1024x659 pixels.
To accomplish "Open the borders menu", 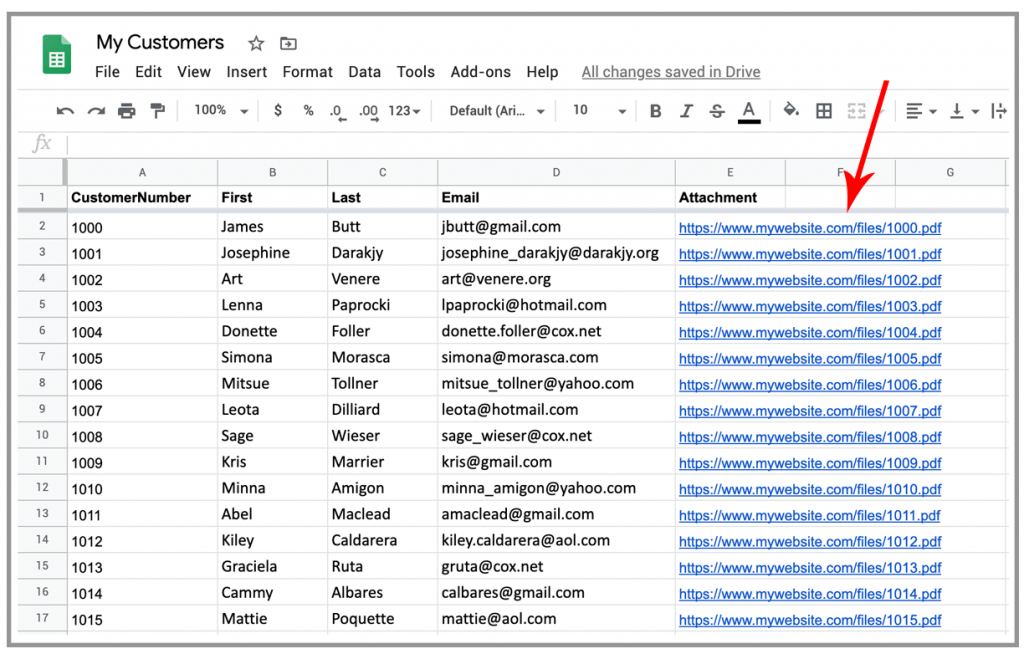I will (824, 110).
